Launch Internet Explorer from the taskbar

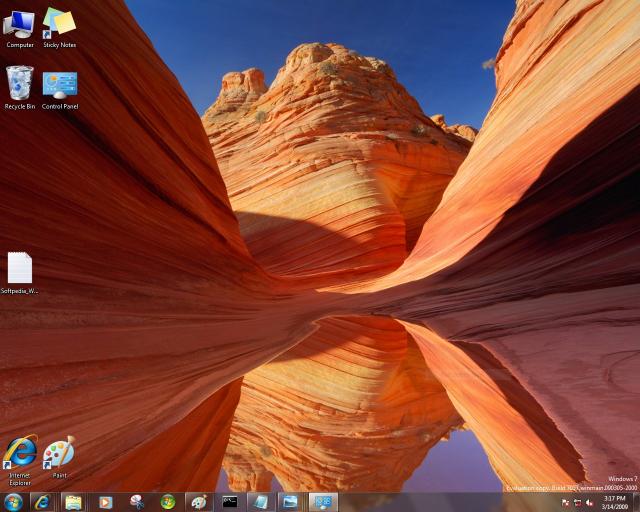coord(42,502)
